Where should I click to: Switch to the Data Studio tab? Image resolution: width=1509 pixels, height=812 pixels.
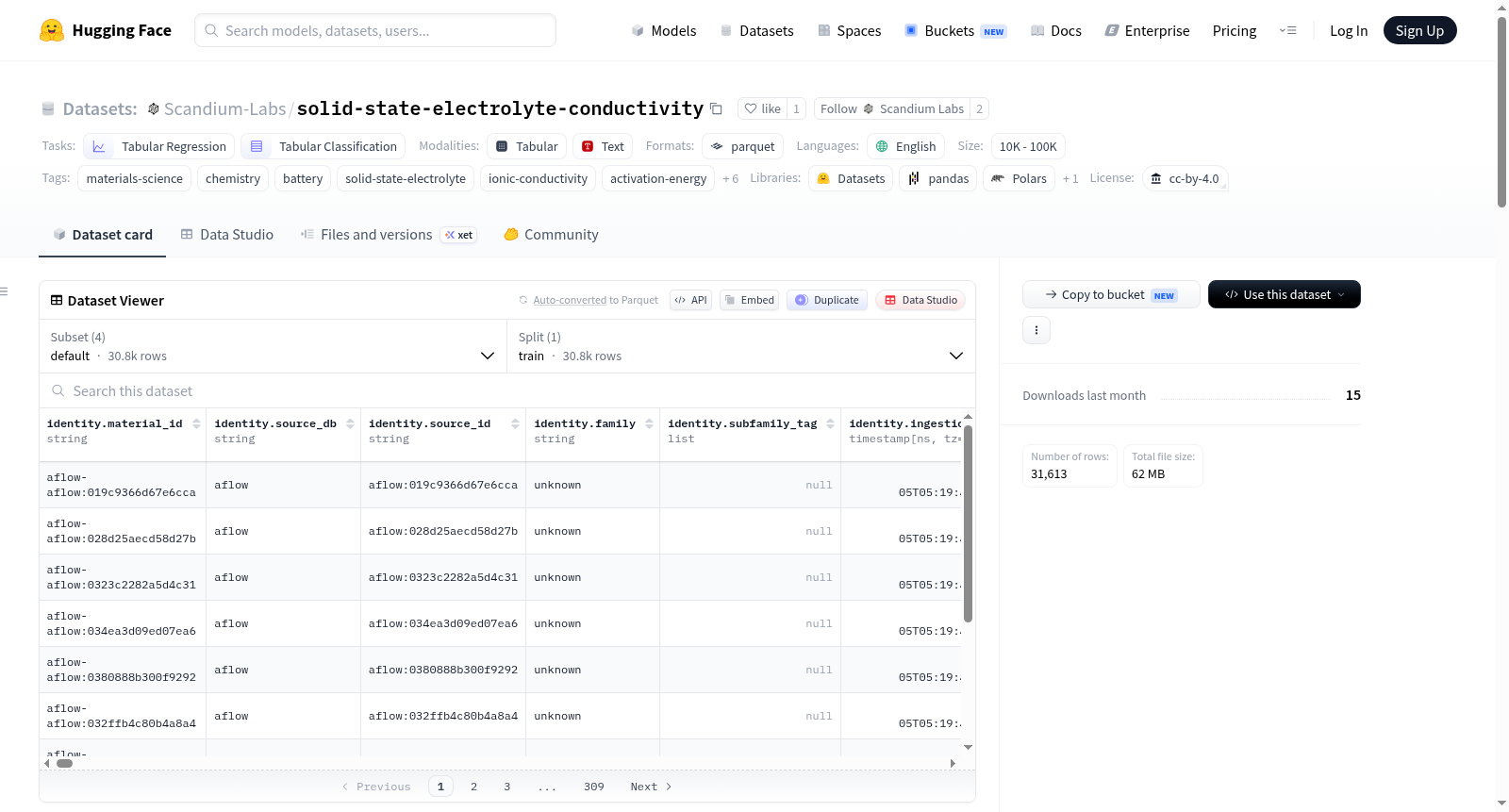coord(227,235)
